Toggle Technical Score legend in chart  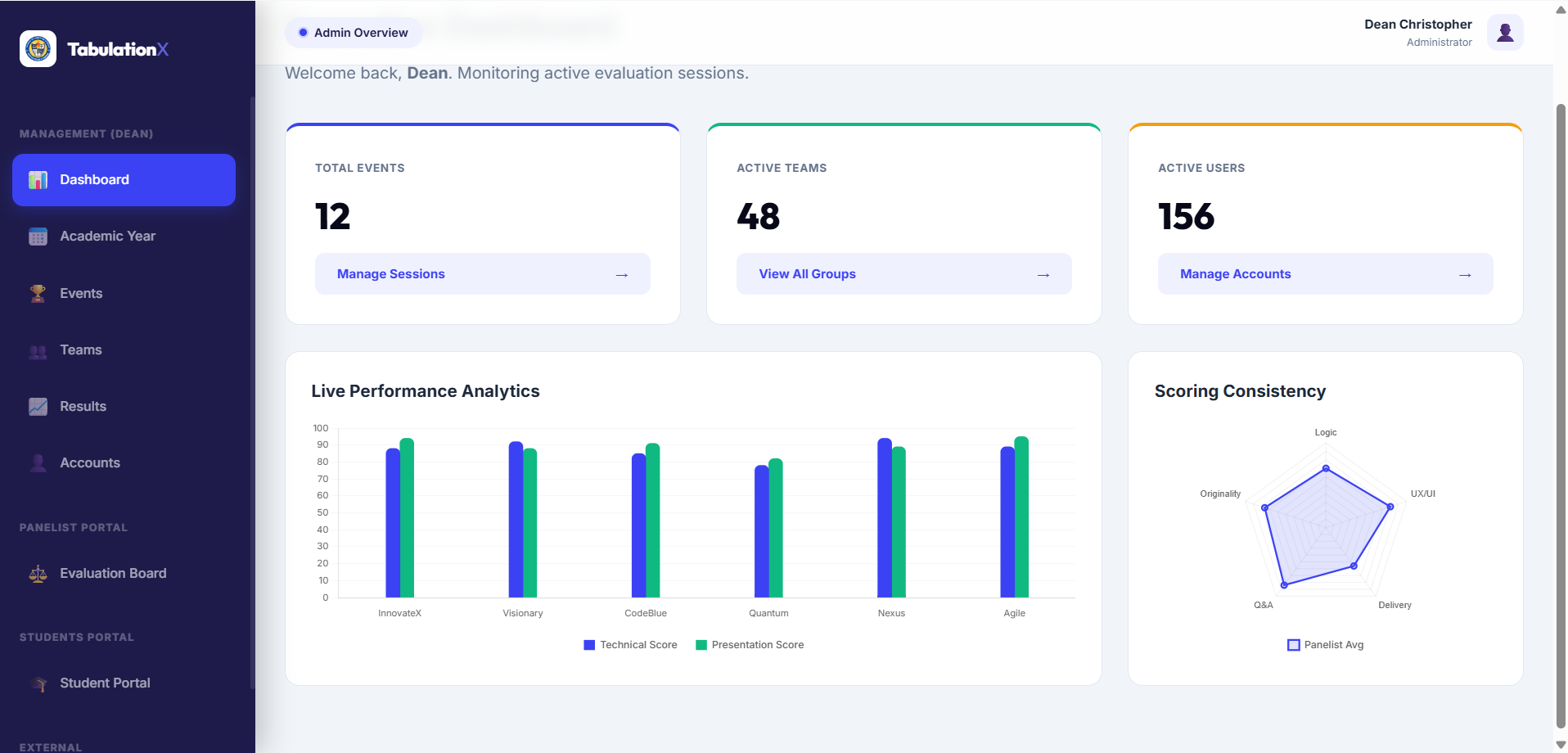click(630, 645)
